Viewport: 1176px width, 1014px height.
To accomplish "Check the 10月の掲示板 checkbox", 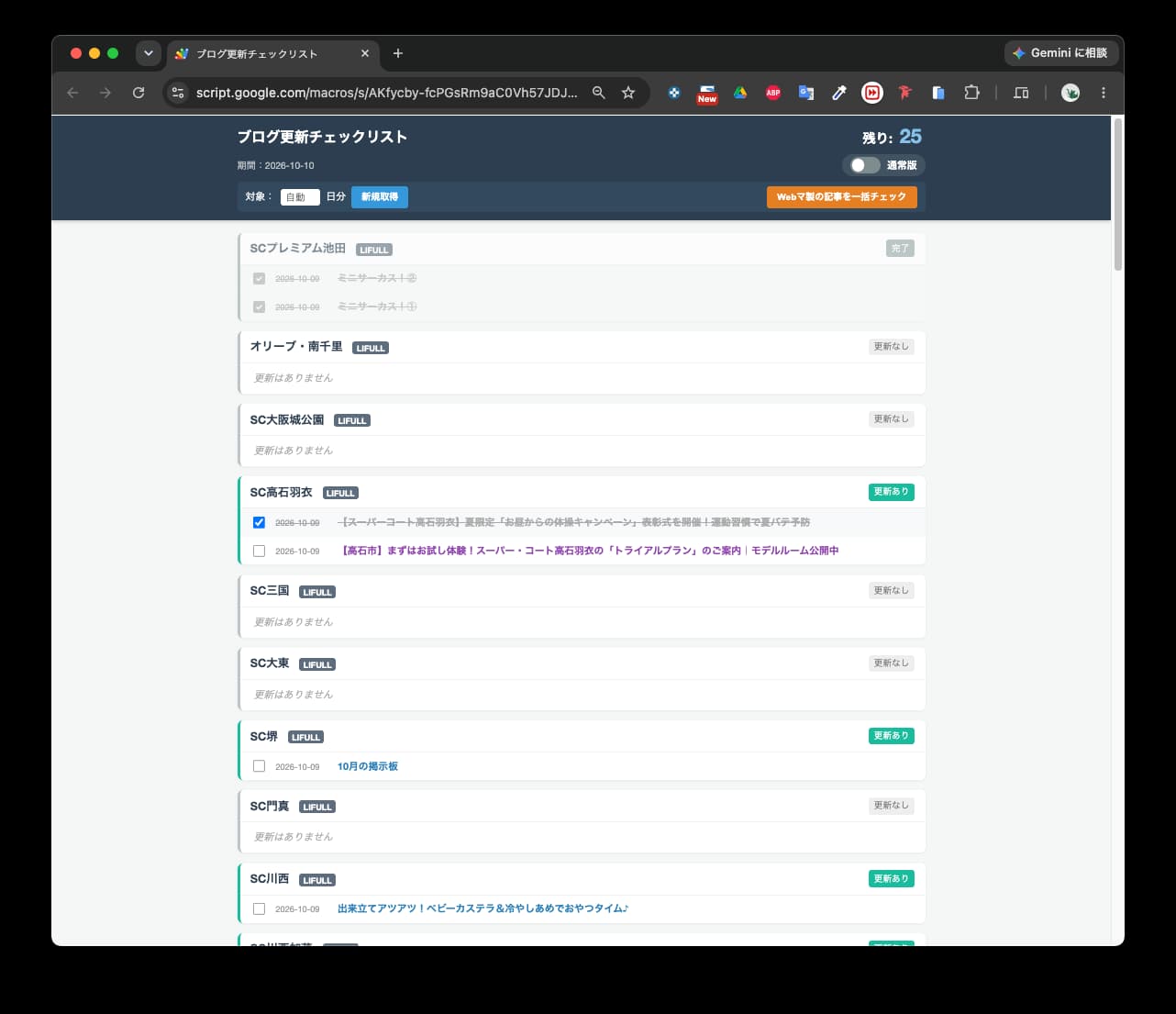I will [259, 766].
